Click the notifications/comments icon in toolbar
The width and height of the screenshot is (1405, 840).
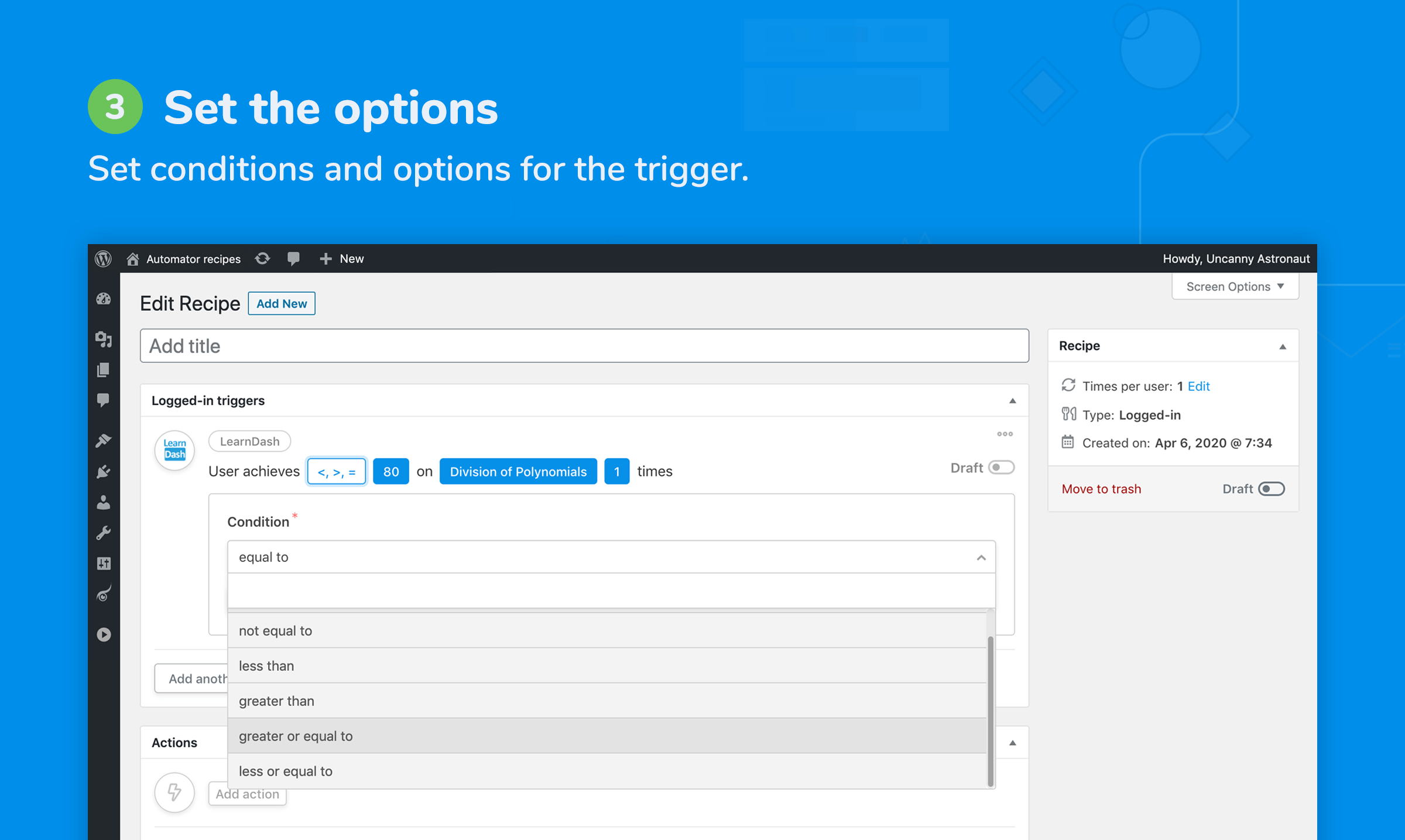(x=293, y=258)
